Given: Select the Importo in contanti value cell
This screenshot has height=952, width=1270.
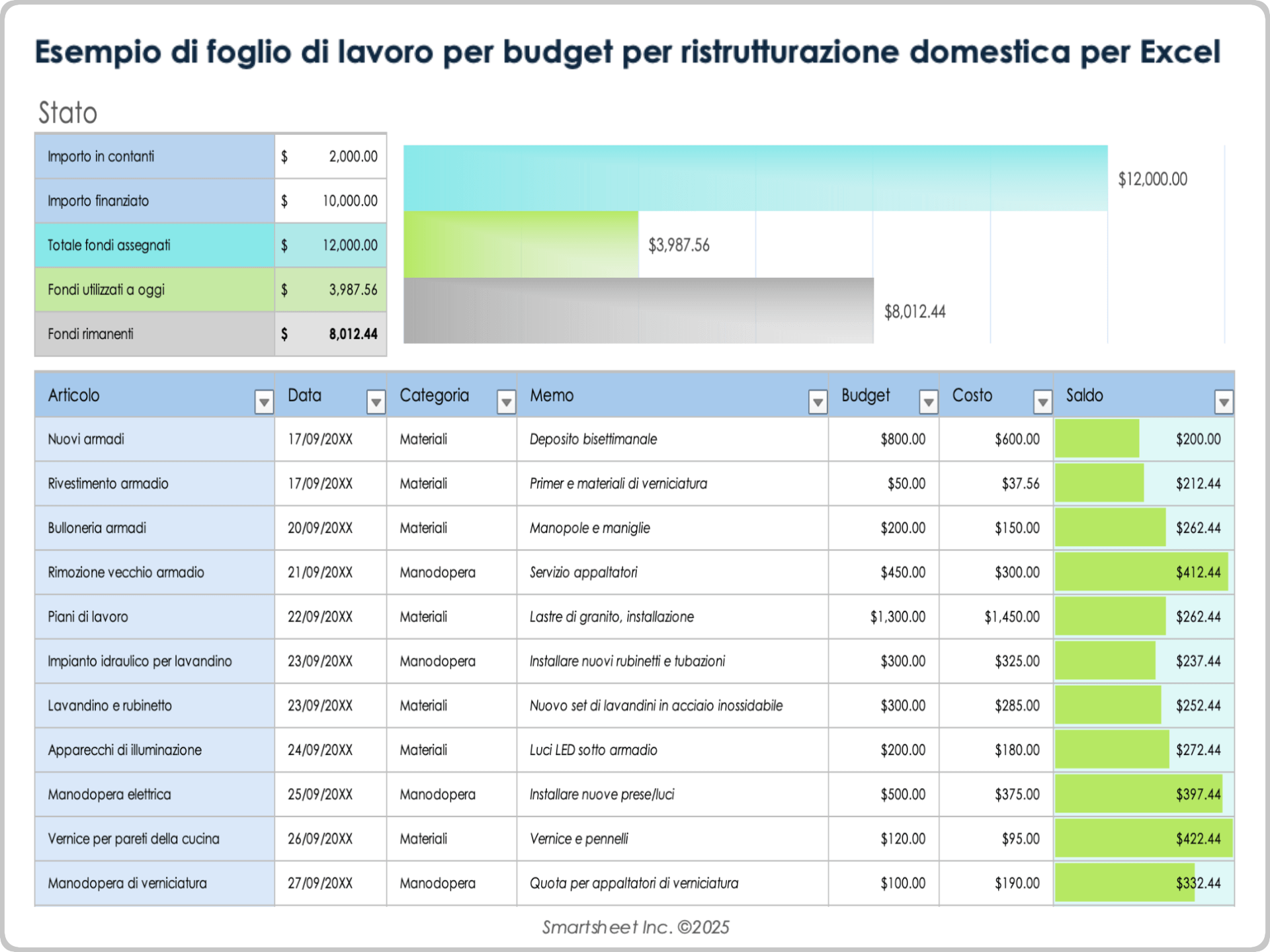Looking at the screenshot, I should click(x=330, y=157).
